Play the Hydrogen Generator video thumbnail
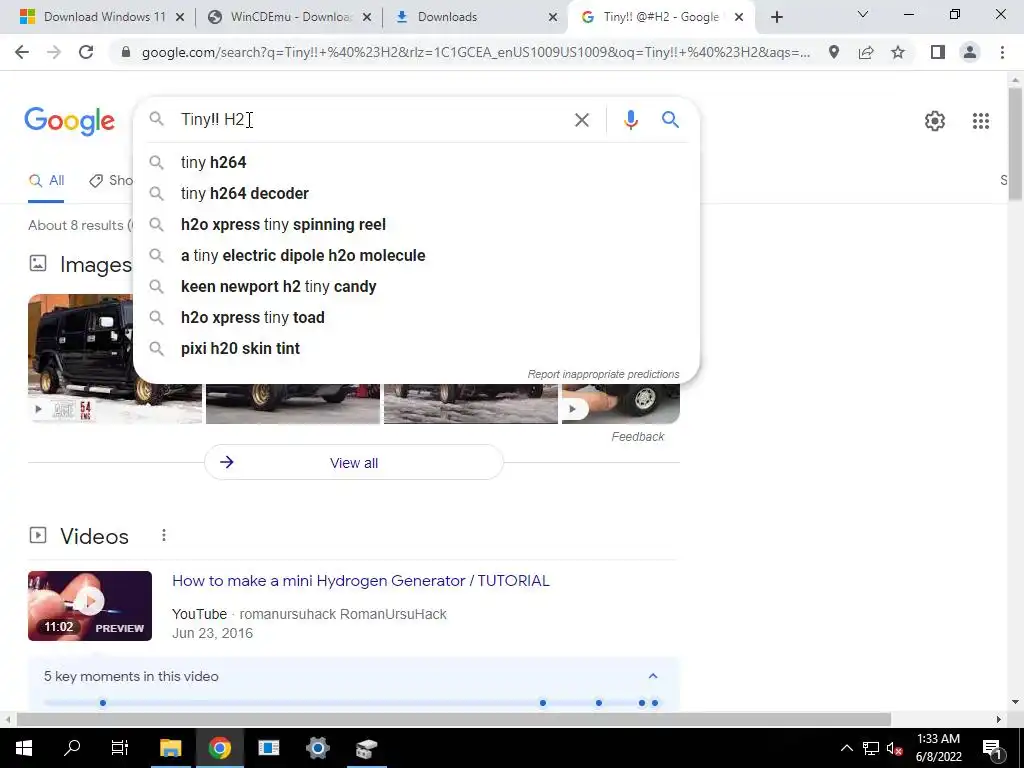1024x768 pixels. coord(90,605)
